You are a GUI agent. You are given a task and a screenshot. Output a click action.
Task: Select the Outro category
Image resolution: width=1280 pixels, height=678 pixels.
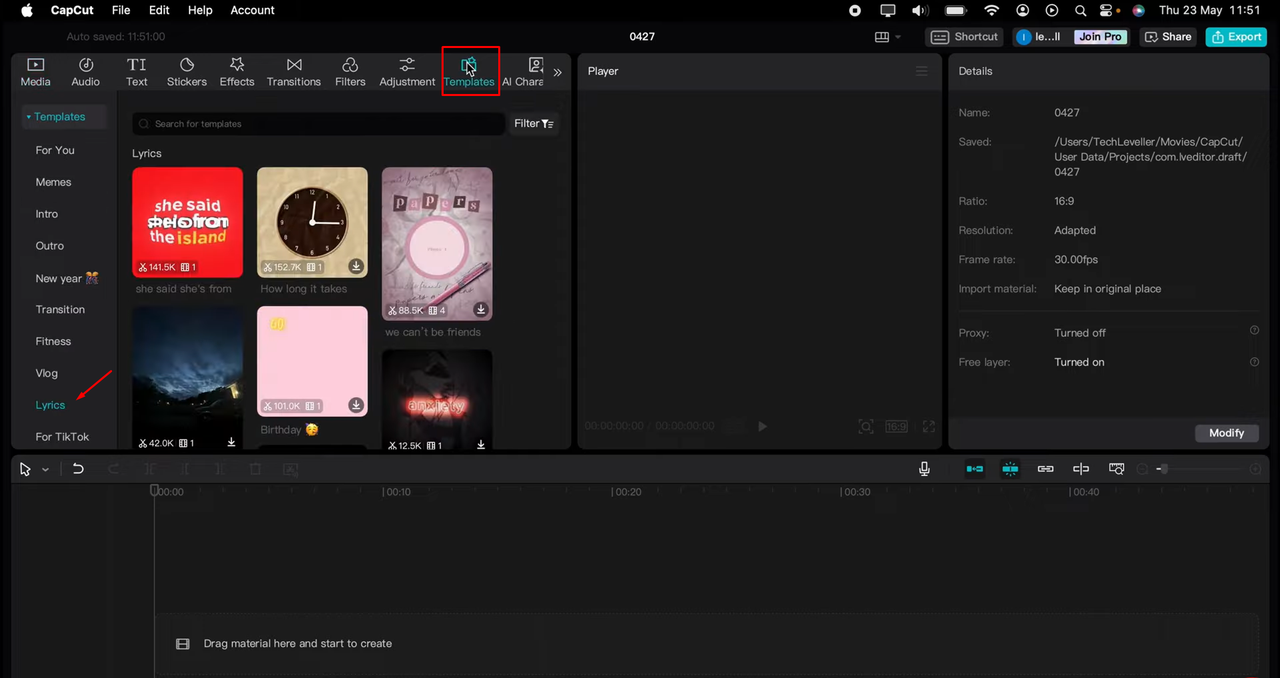click(x=50, y=246)
